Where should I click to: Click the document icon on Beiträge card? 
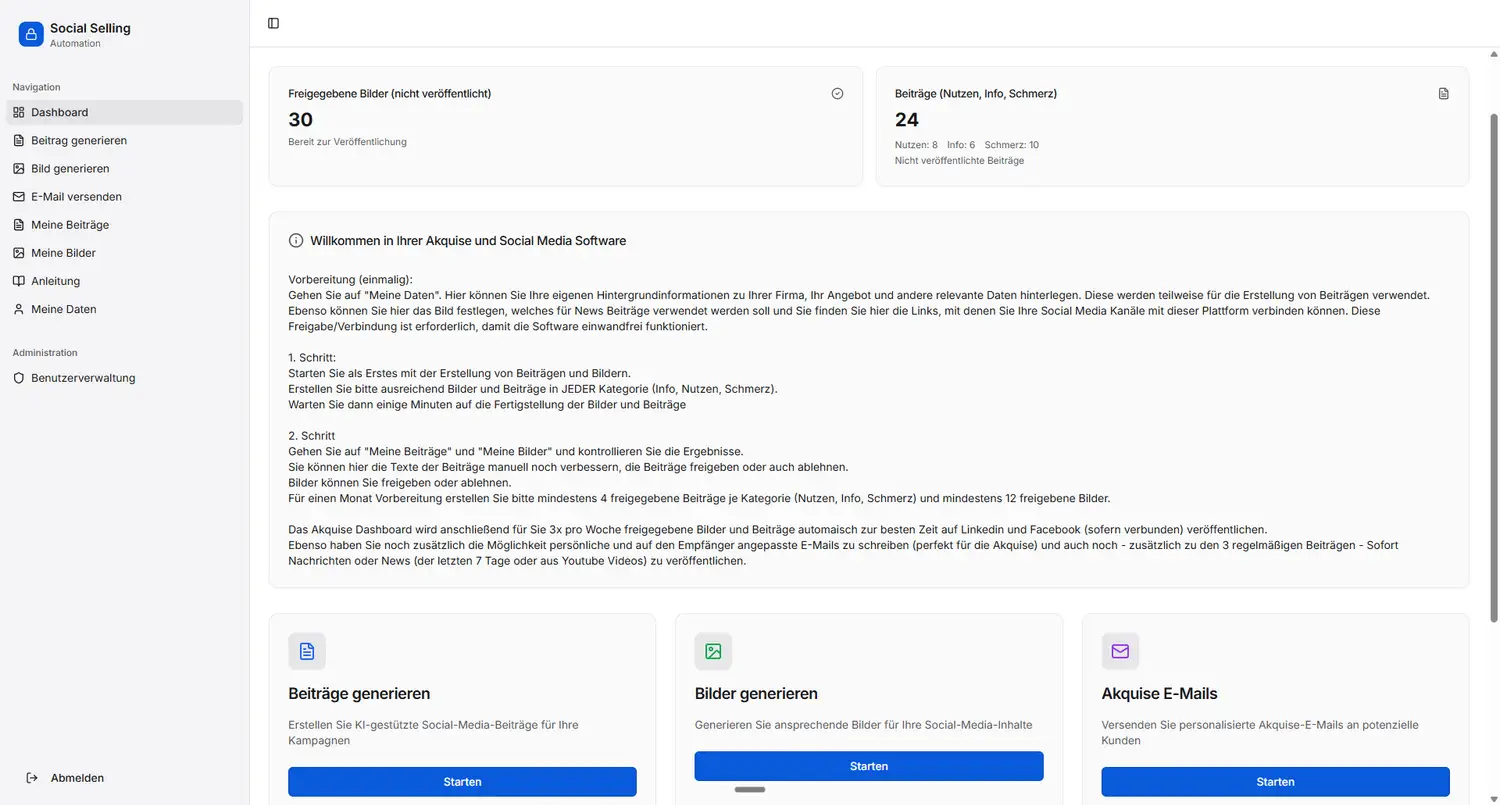pyautogui.click(x=1443, y=93)
